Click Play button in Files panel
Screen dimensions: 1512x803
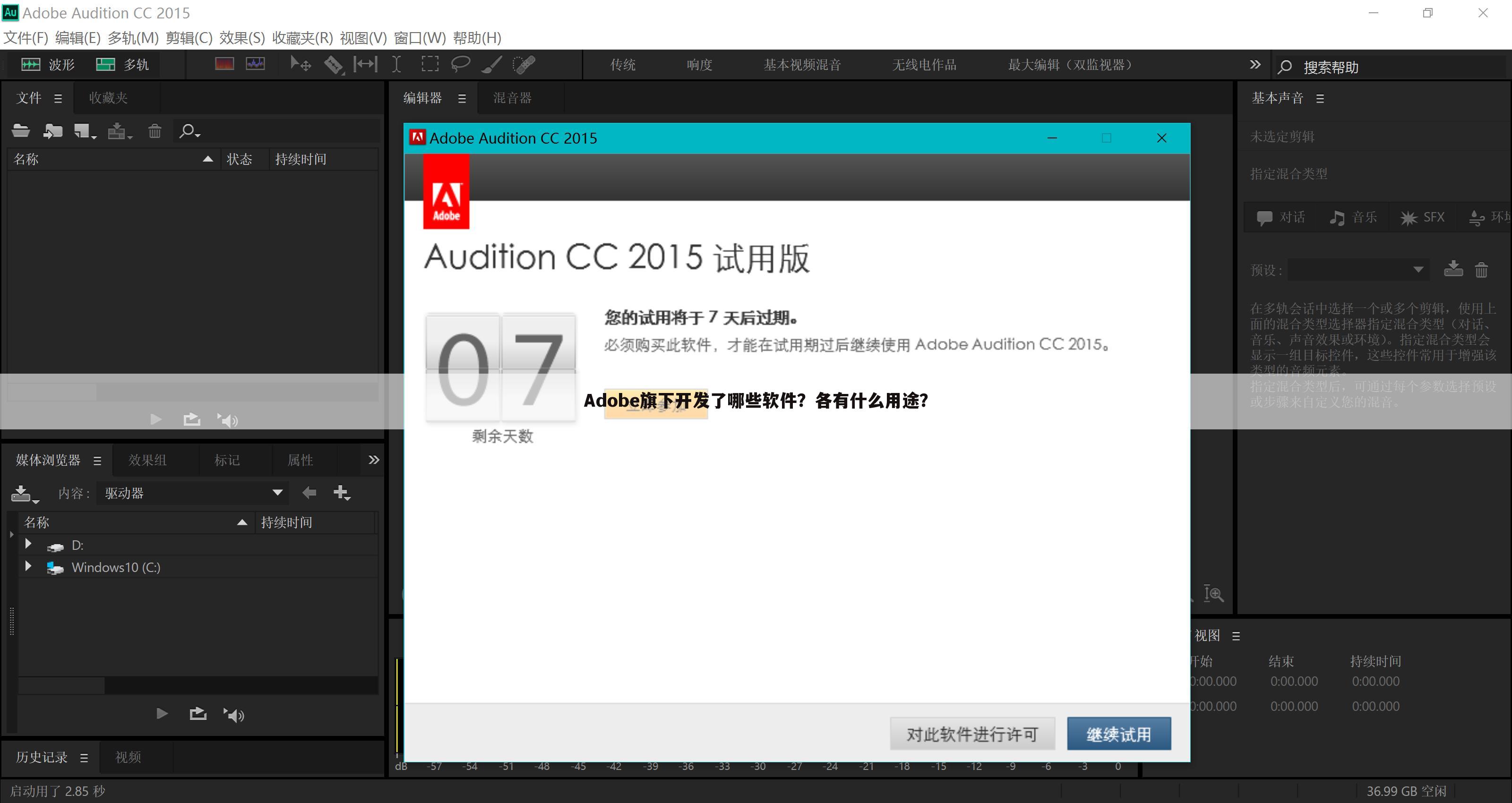pos(155,419)
